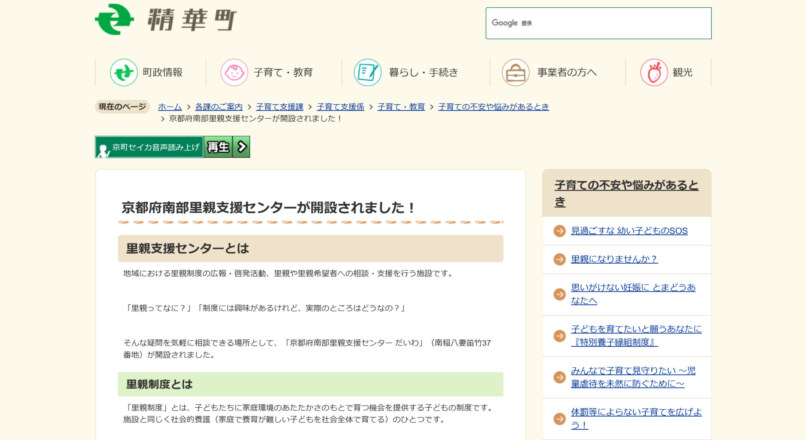Open 子育て・教育 breadcrumb link
806x440 pixels.
point(401,107)
